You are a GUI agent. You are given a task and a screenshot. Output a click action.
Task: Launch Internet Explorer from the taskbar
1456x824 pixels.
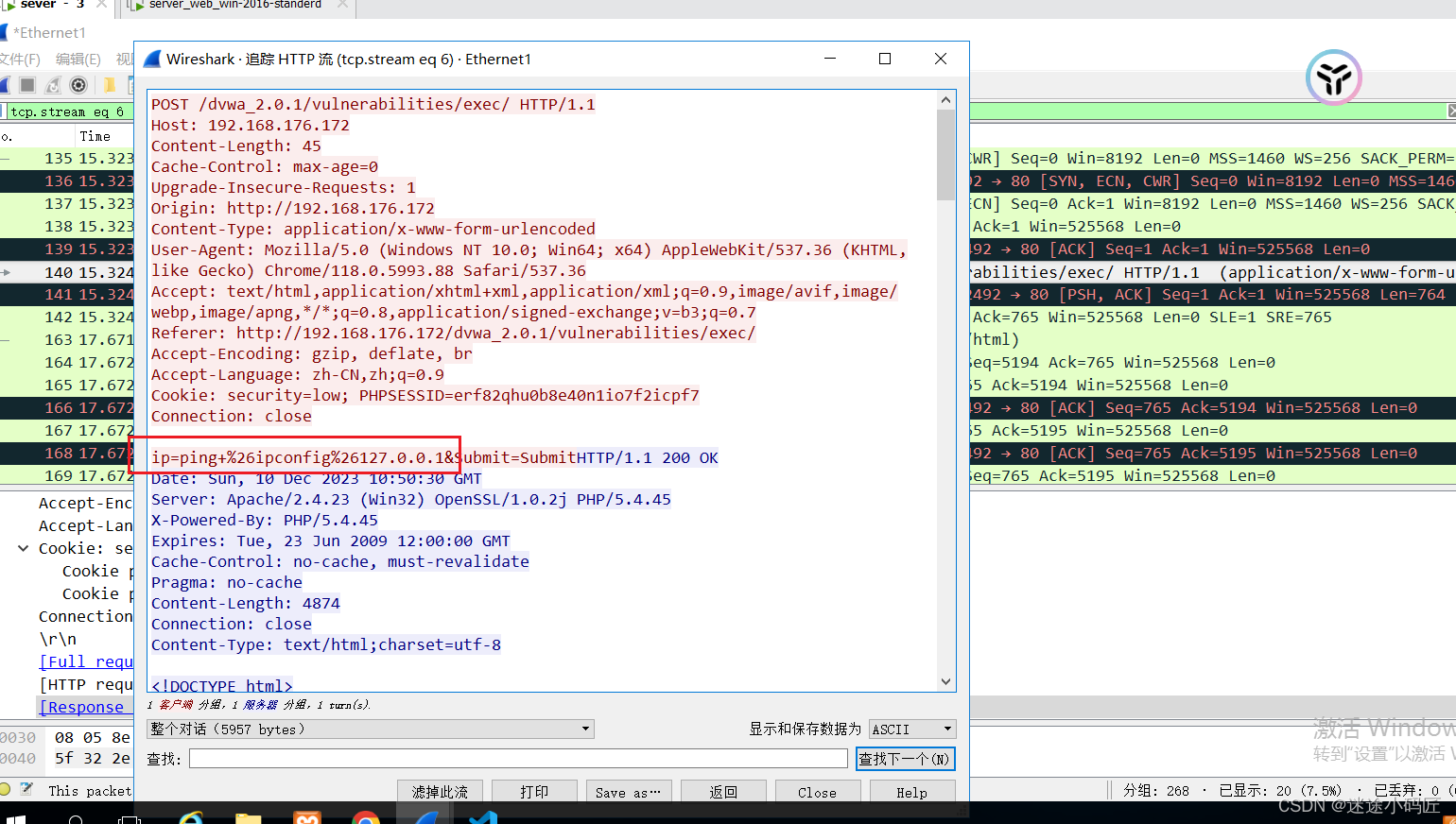pos(192,817)
